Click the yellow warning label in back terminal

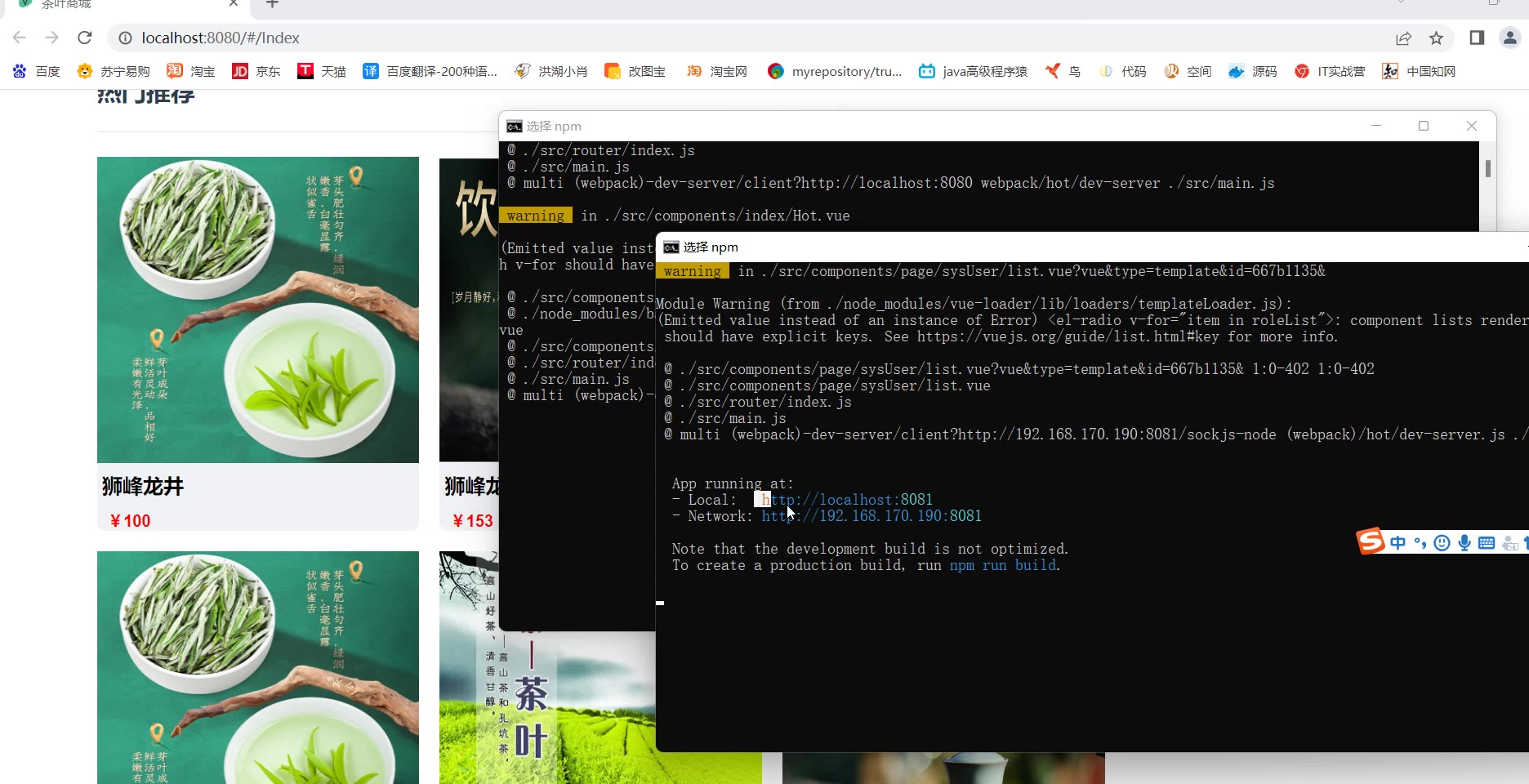(536, 216)
